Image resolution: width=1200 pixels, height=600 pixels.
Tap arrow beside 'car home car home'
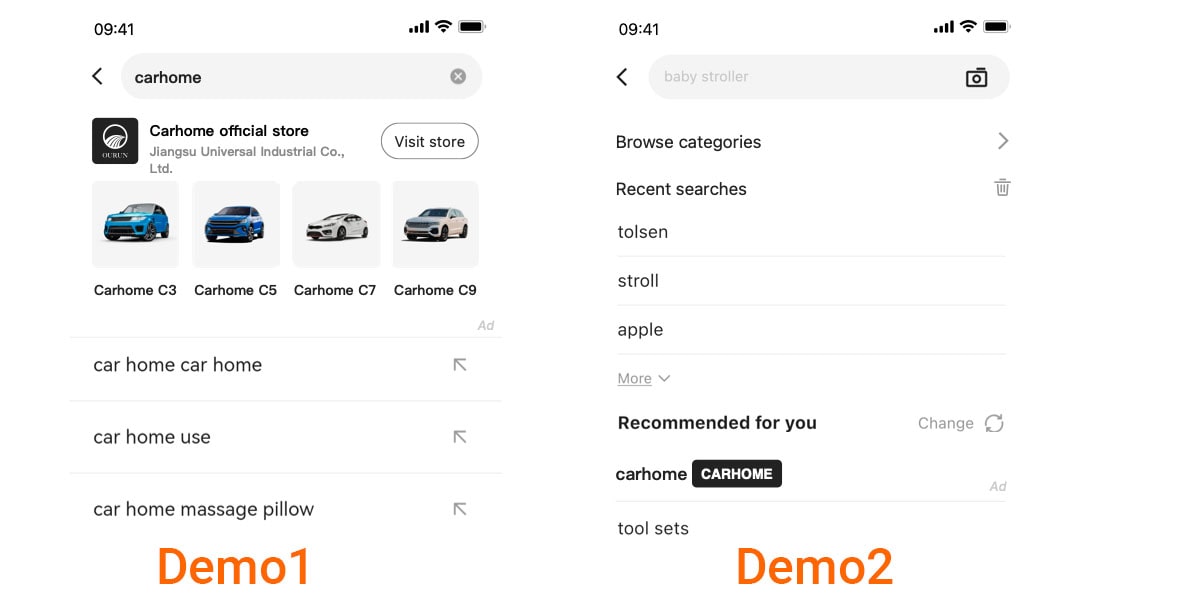coord(460,365)
